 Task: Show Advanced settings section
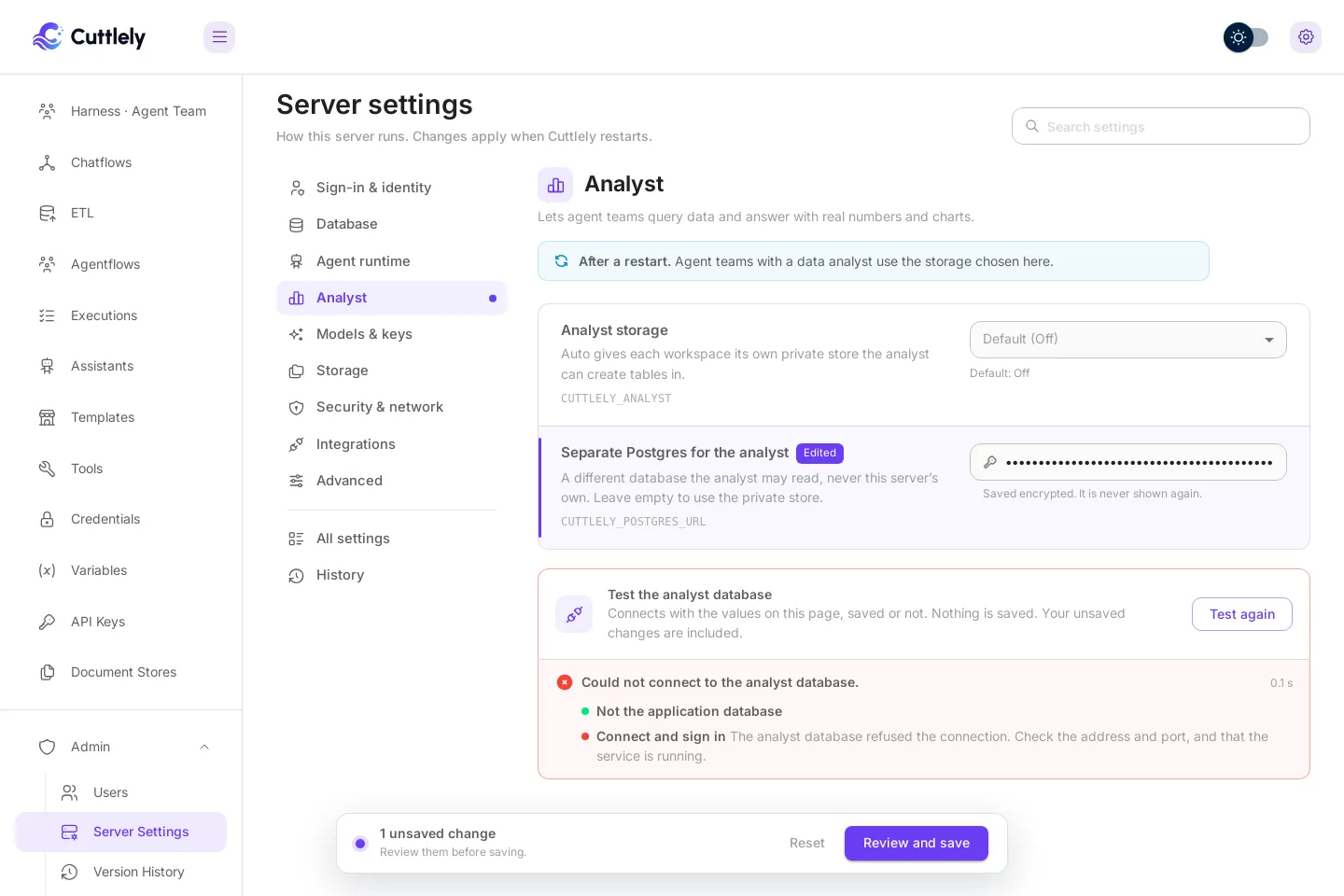pos(392,481)
